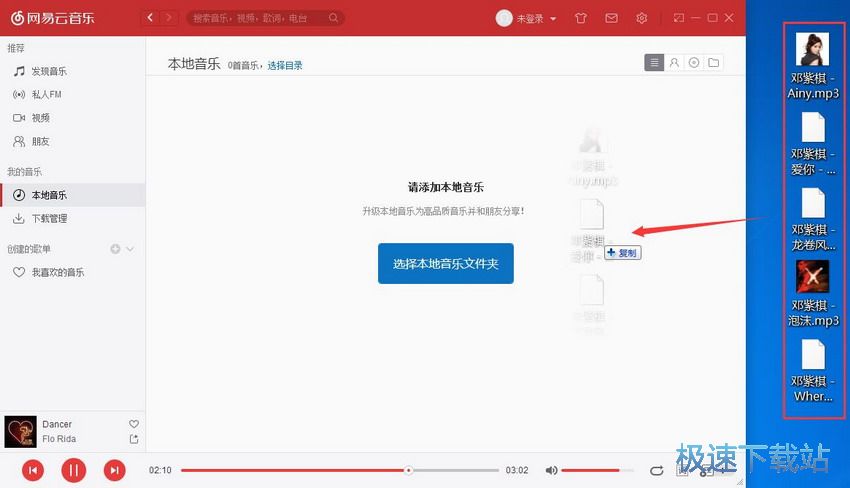Select desktop file 邓紫棋 - 龙卷风
The image size is (850, 488).
click(x=813, y=220)
